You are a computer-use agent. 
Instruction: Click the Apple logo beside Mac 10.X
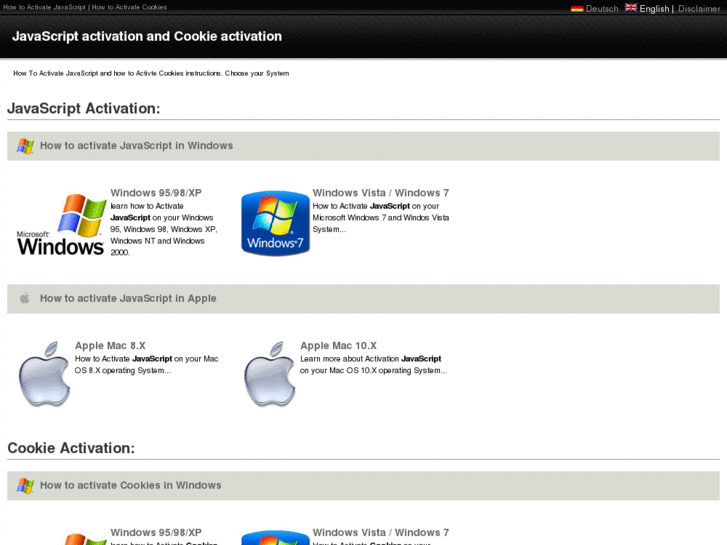(x=270, y=374)
